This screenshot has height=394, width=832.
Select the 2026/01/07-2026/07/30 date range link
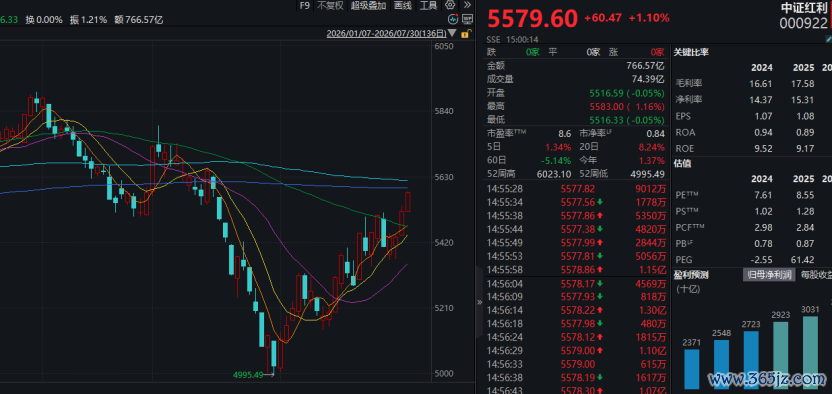point(387,33)
